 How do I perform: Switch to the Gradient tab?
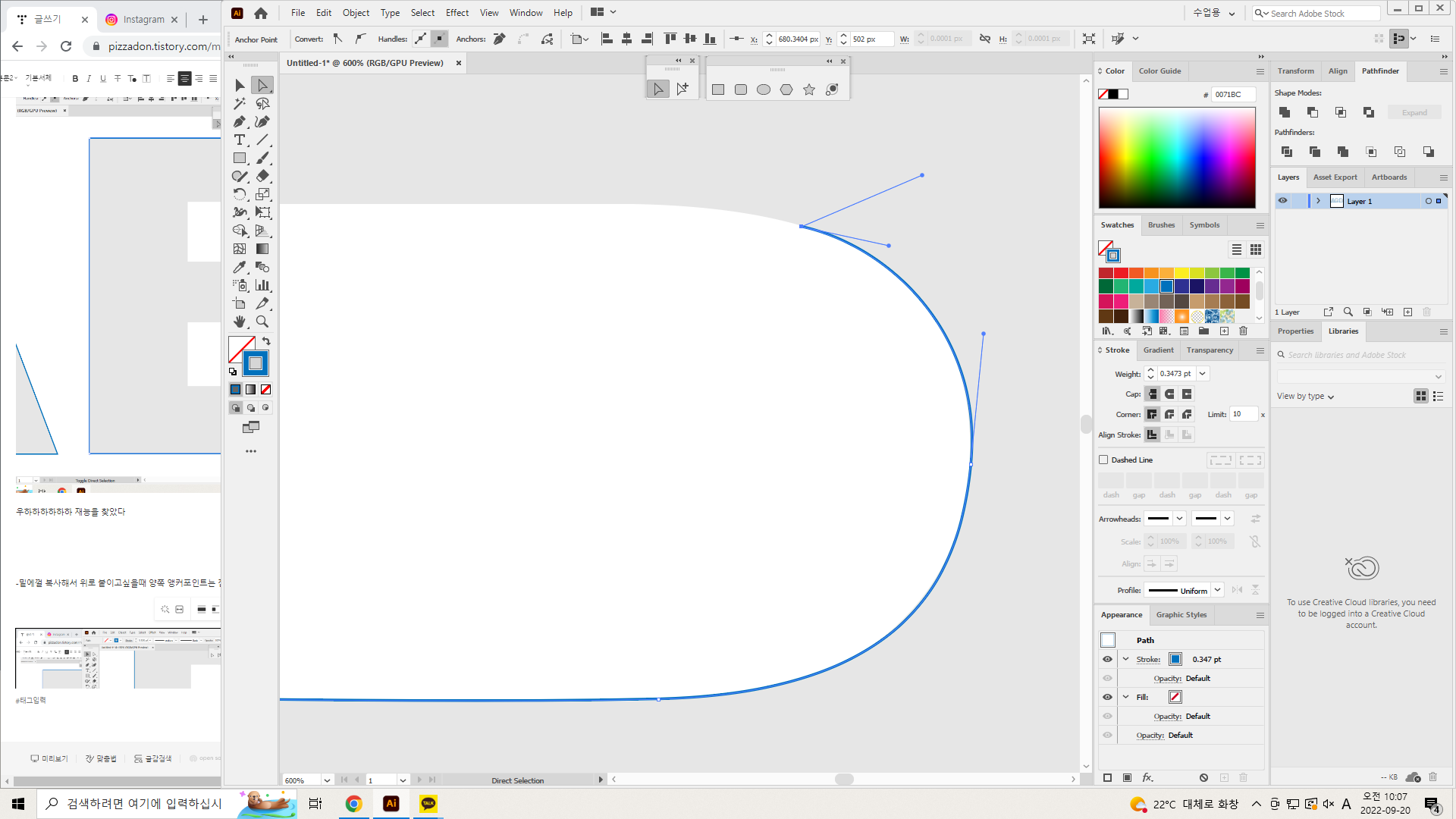click(1158, 350)
